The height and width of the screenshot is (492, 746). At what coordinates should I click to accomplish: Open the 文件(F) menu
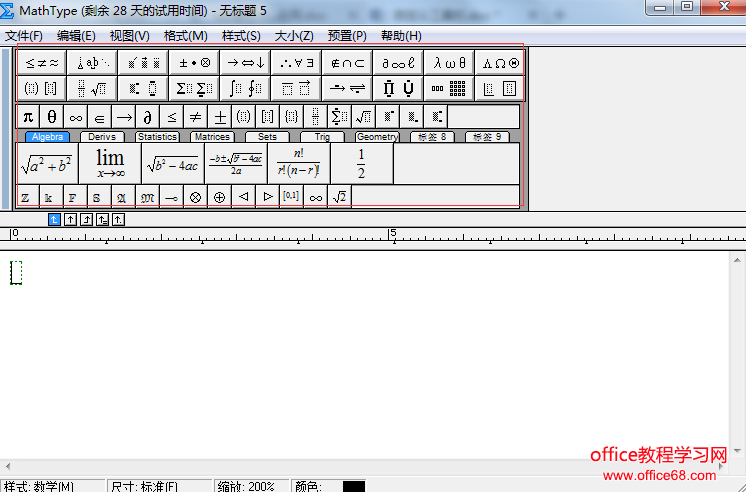tap(23, 36)
